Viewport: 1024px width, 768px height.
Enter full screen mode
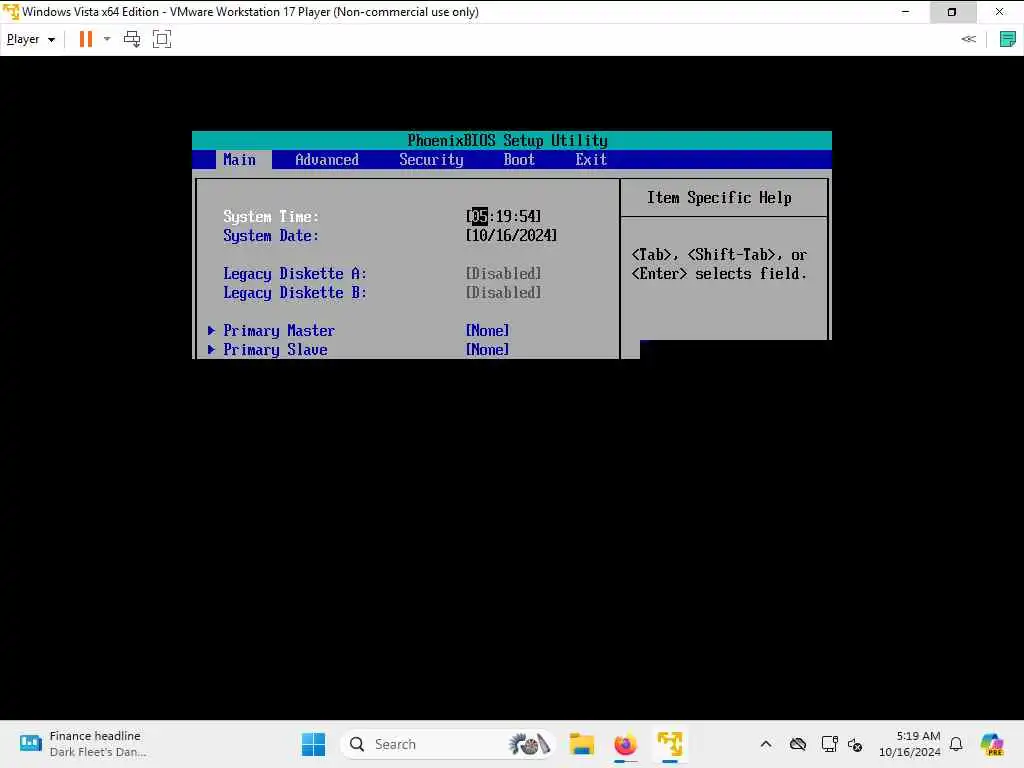pos(161,39)
